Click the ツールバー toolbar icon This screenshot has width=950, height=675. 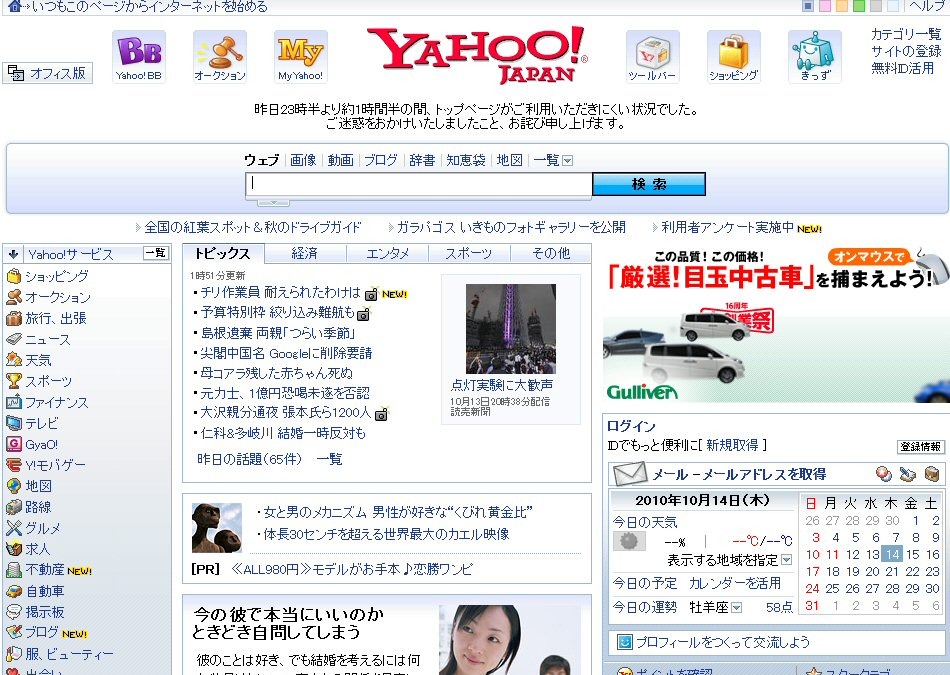click(653, 56)
